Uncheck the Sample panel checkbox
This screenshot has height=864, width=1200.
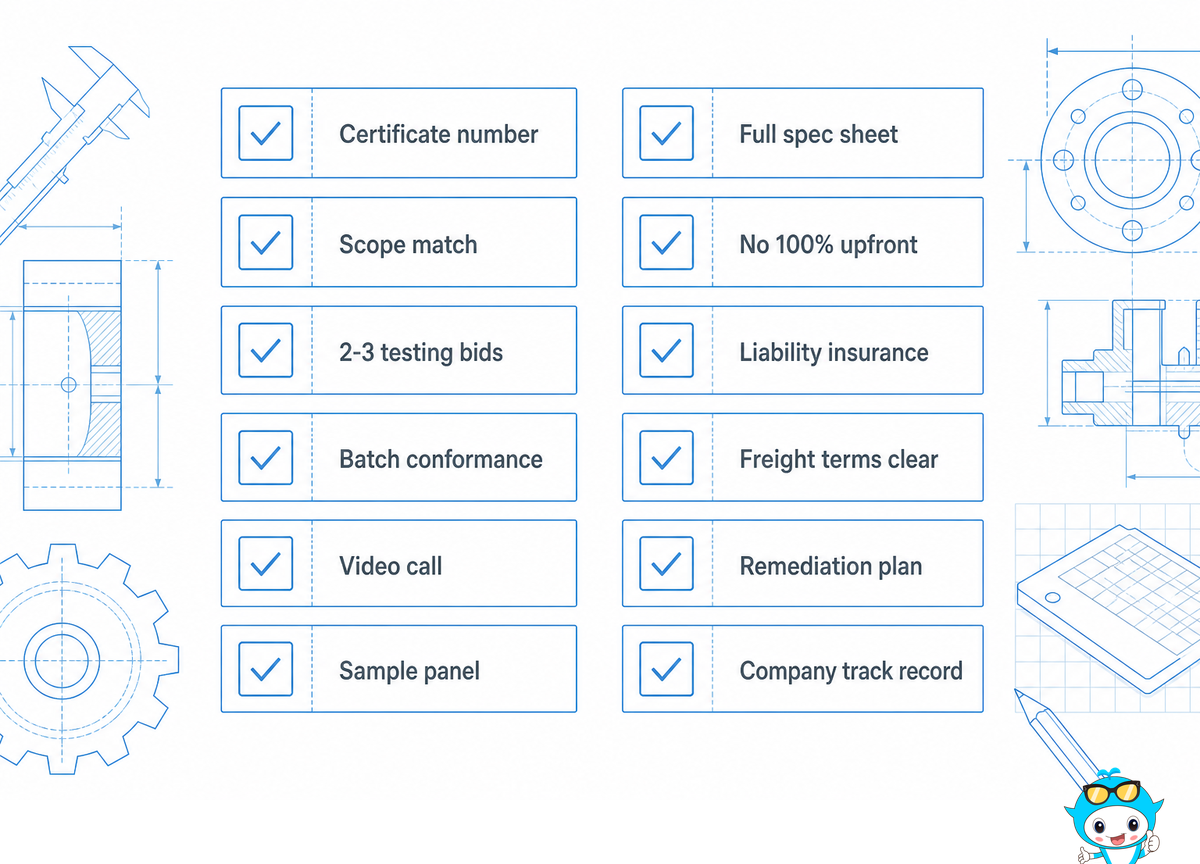click(x=266, y=669)
